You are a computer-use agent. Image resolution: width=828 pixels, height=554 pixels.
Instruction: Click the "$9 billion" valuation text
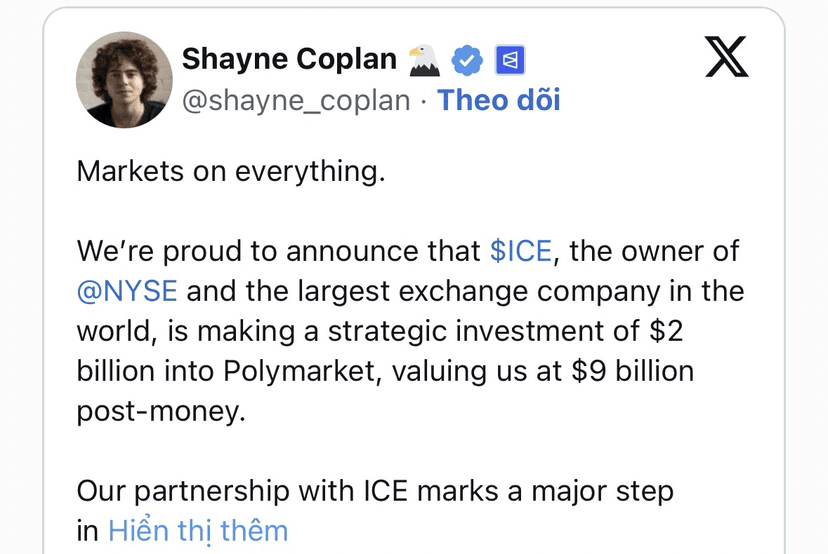tap(633, 371)
